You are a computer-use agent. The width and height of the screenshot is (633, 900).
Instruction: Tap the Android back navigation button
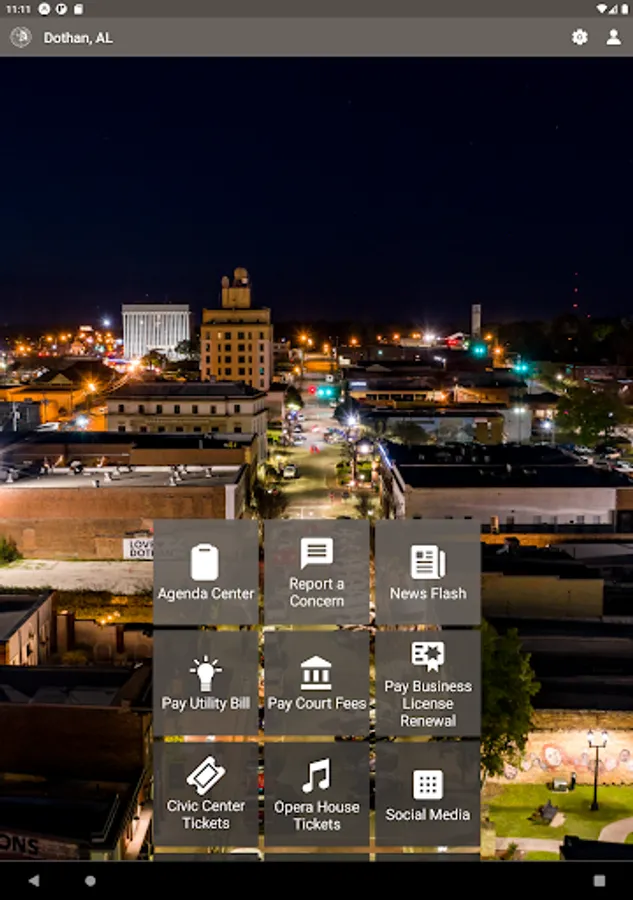tap(34, 880)
